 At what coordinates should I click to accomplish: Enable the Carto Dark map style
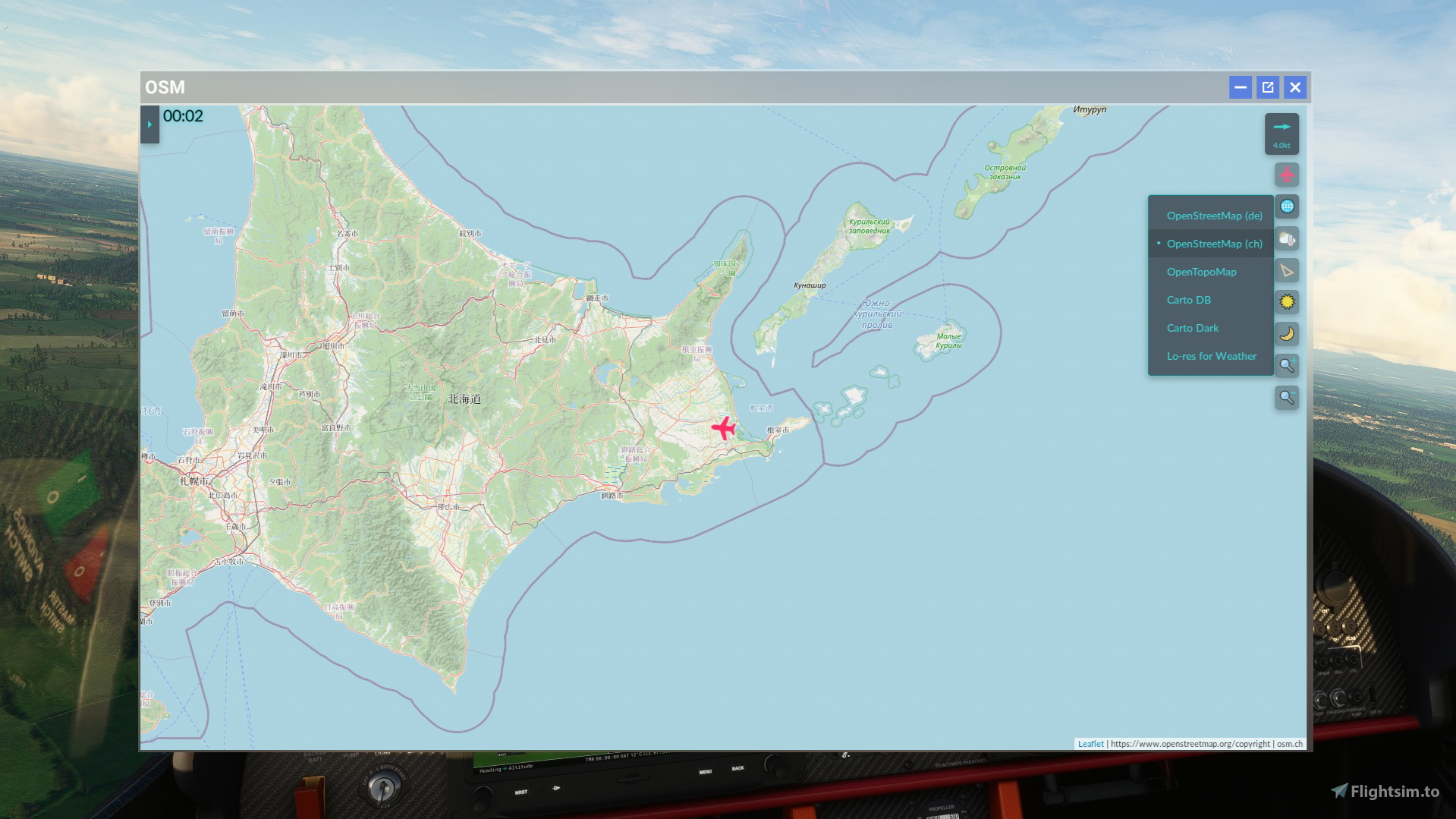tap(1193, 328)
